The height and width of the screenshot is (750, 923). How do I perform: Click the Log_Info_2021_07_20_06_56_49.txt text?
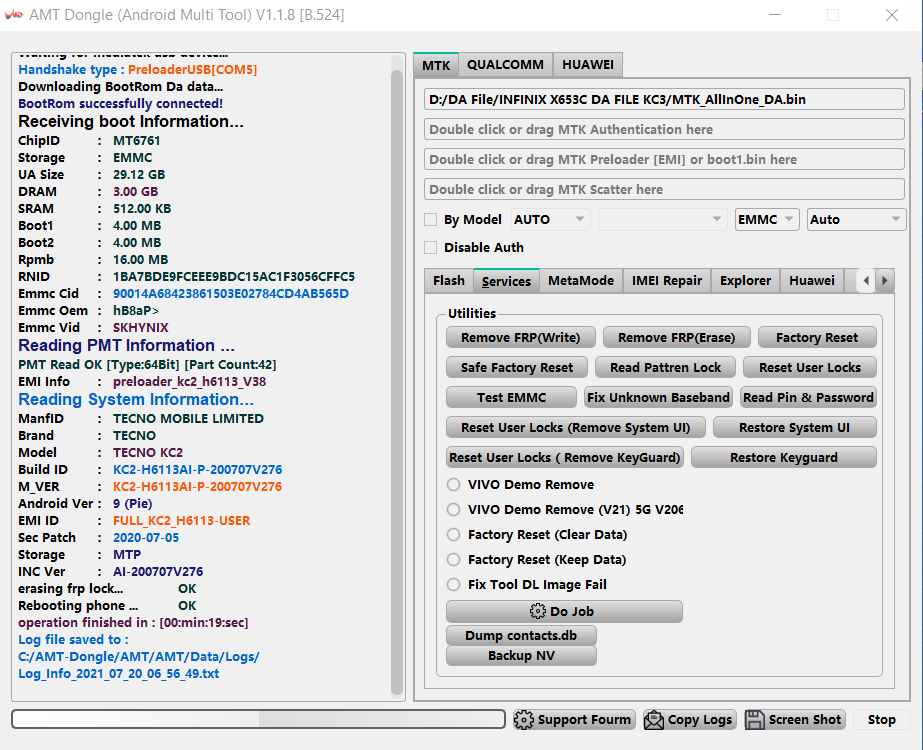(118, 673)
